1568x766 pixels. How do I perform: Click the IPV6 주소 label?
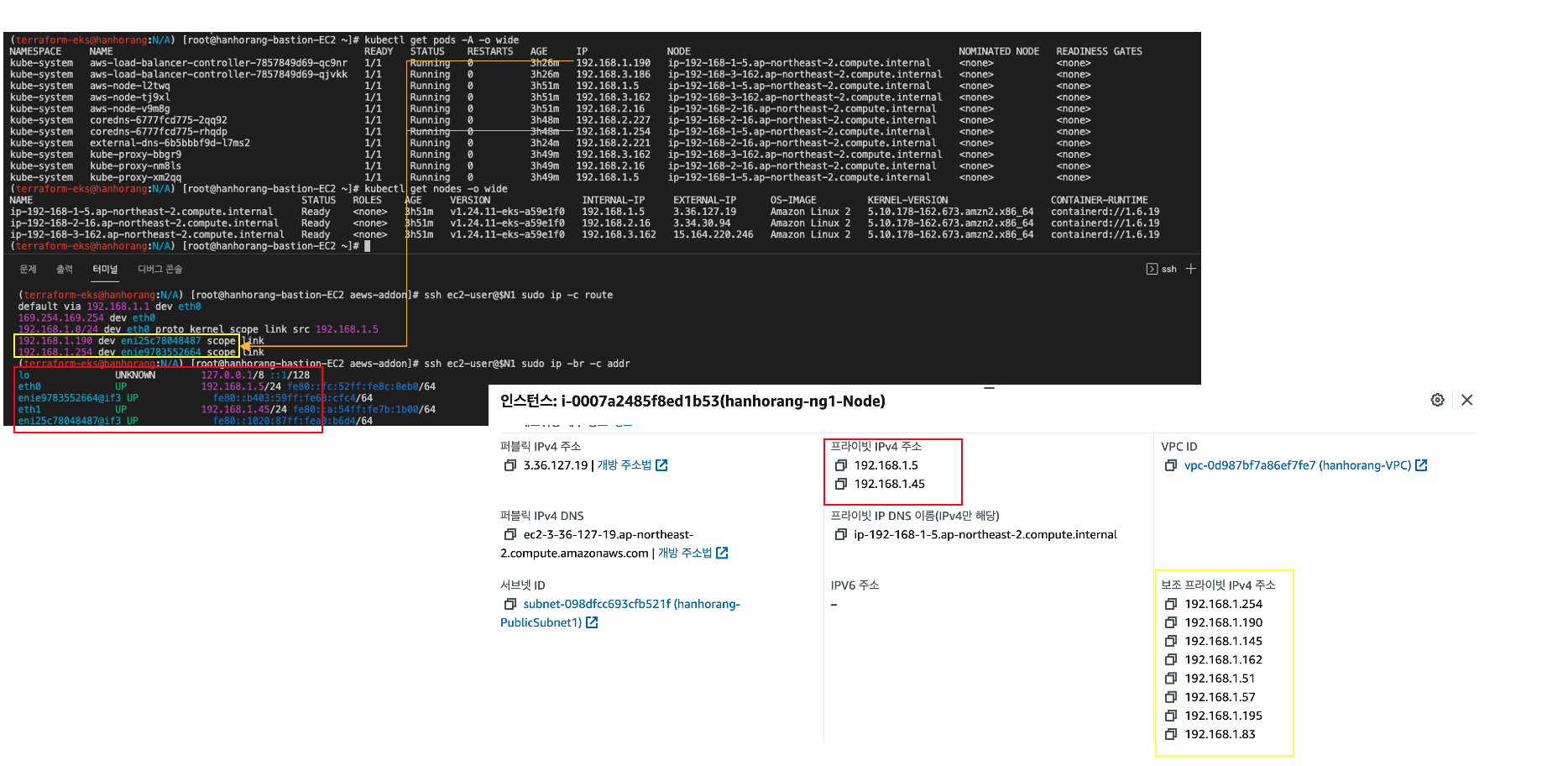tap(855, 585)
